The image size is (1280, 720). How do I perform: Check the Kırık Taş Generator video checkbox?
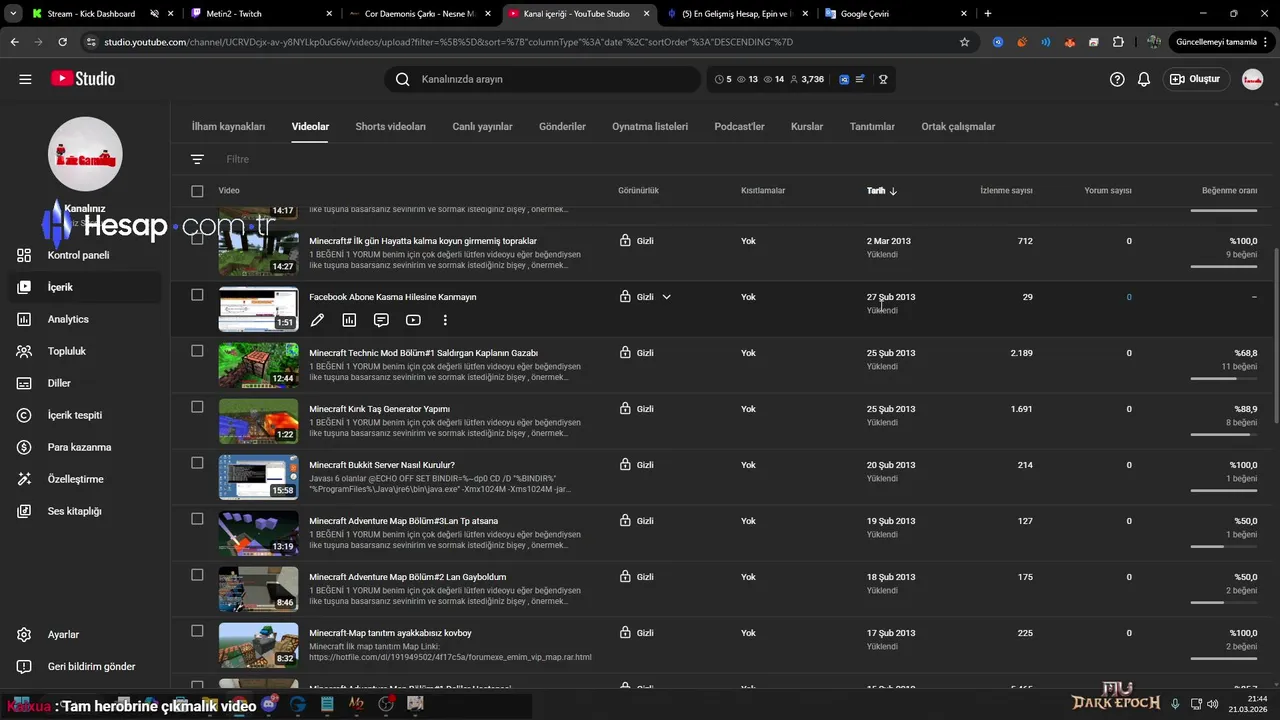(197, 407)
